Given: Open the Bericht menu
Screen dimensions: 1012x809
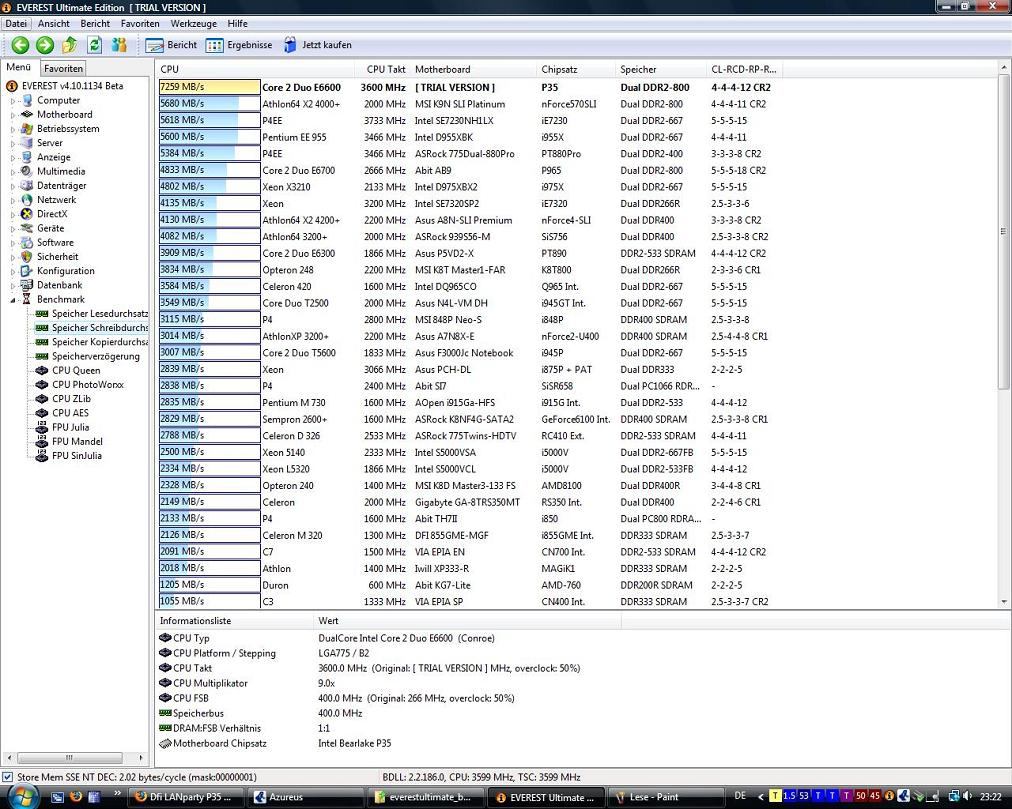Looking at the screenshot, I should [x=95, y=23].
